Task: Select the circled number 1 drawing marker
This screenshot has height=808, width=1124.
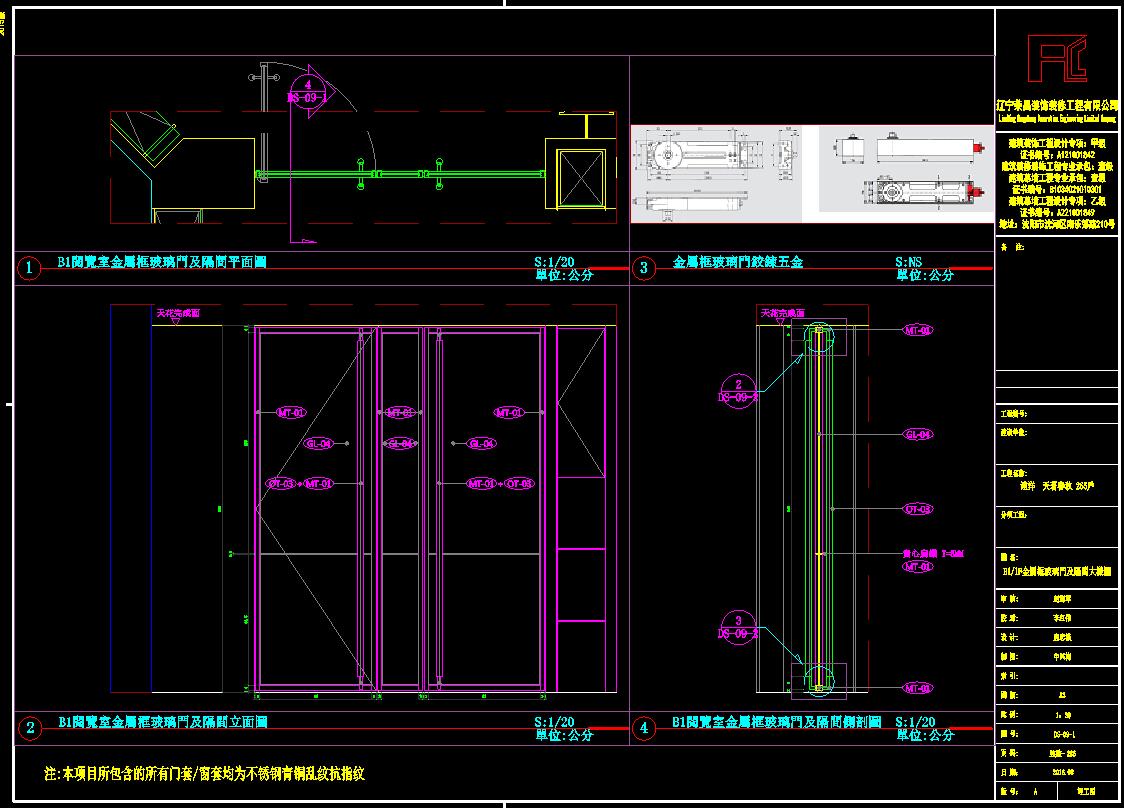Action: click(x=30, y=268)
